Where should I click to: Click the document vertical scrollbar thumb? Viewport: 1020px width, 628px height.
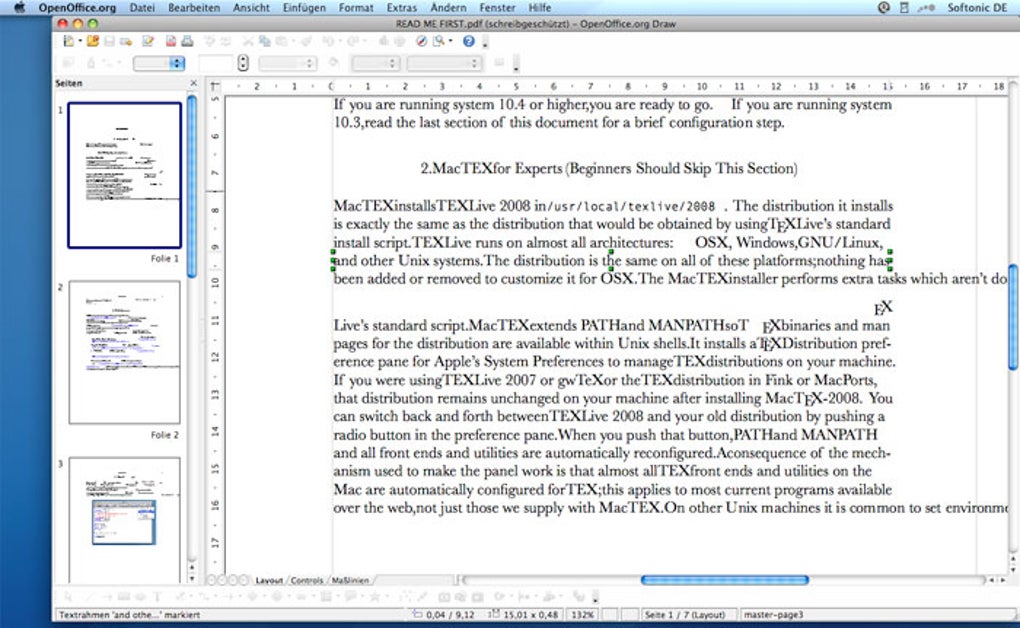tap(1013, 317)
